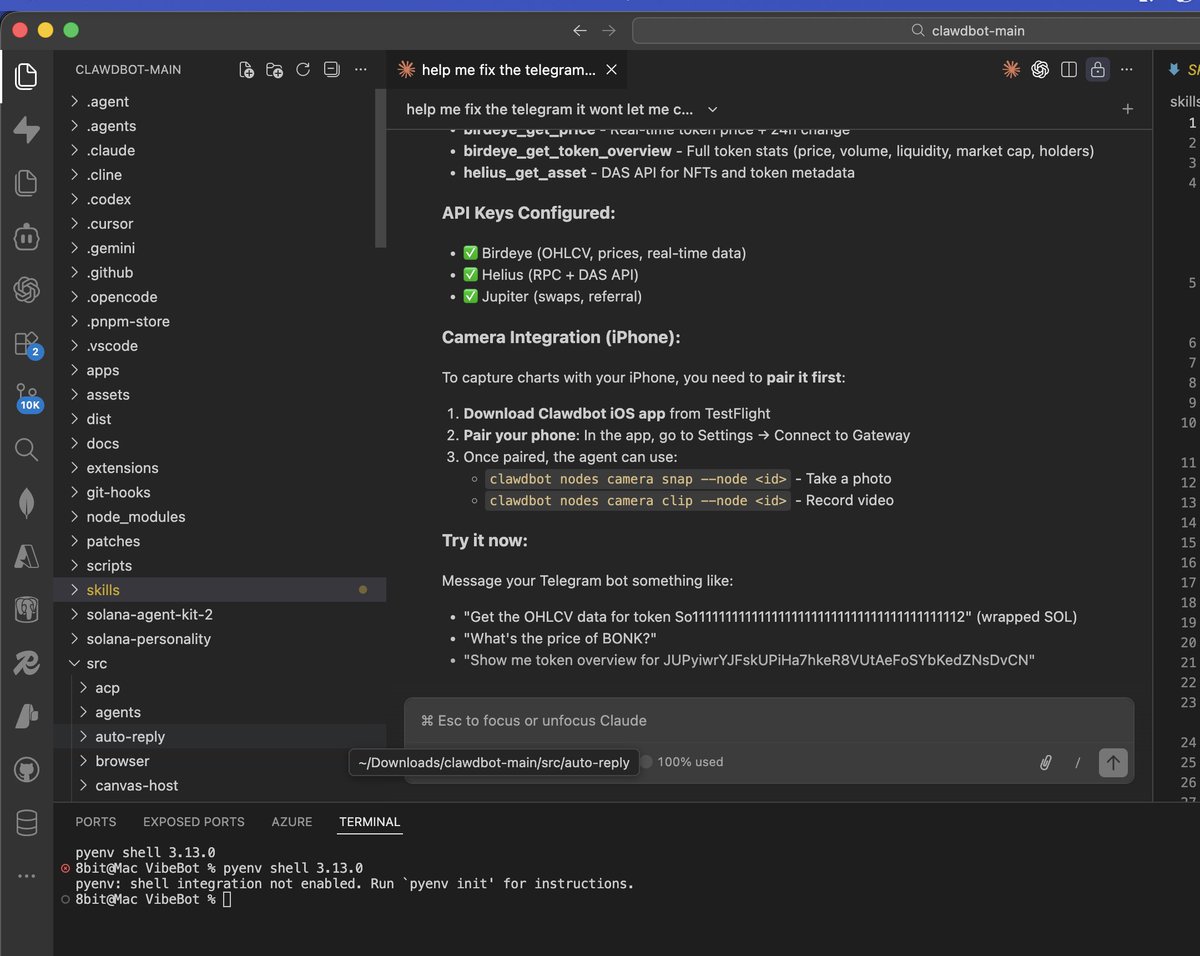
Task: Open the Explorer view in the activity bar
Action: 26,75
